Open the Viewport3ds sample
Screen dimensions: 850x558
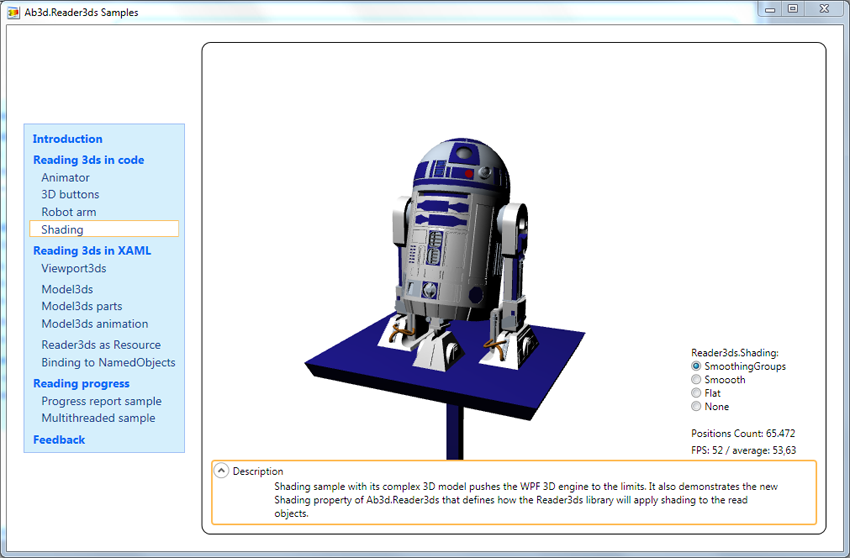pos(73,269)
